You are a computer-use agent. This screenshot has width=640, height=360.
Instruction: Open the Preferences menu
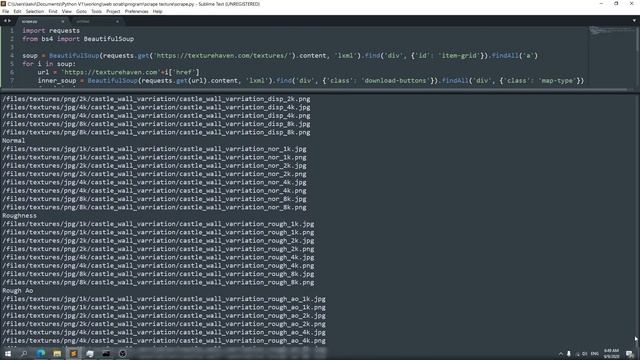click(x=136, y=11)
